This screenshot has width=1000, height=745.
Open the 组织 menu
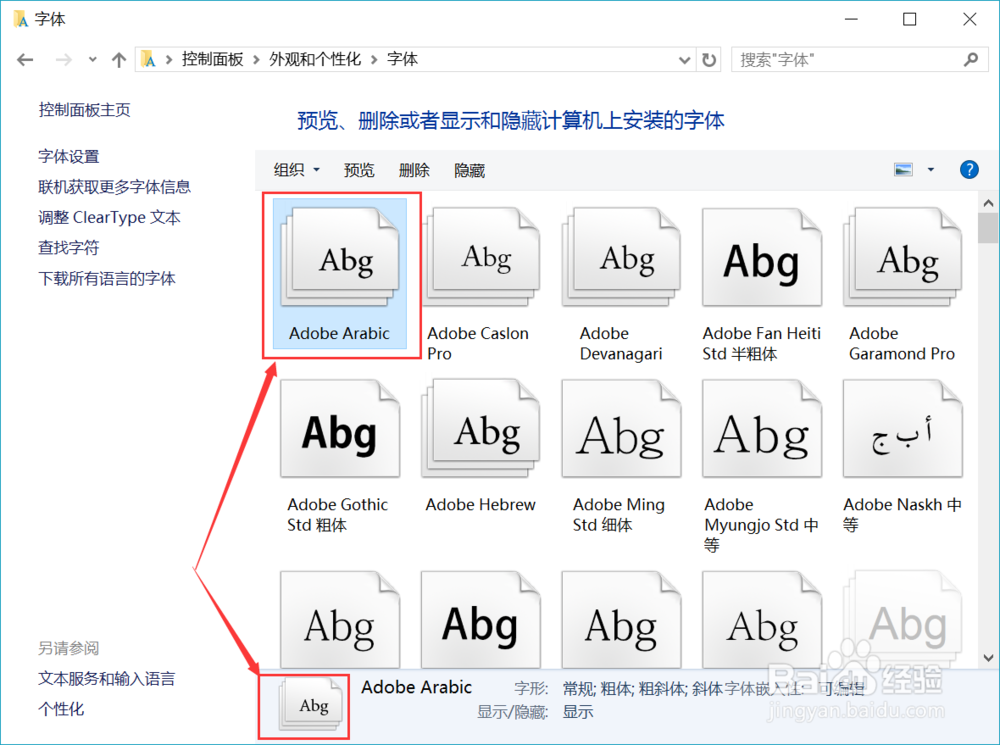coord(297,170)
